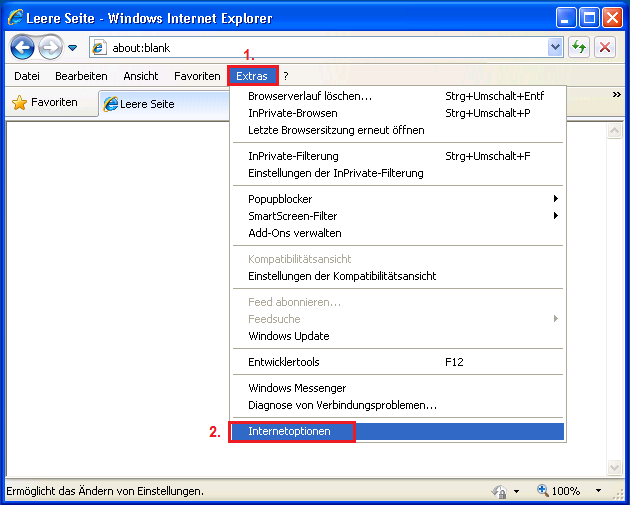Click the security zone icon in status bar
Image resolution: width=630 pixels, height=505 pixels.
tap(500, 491)
